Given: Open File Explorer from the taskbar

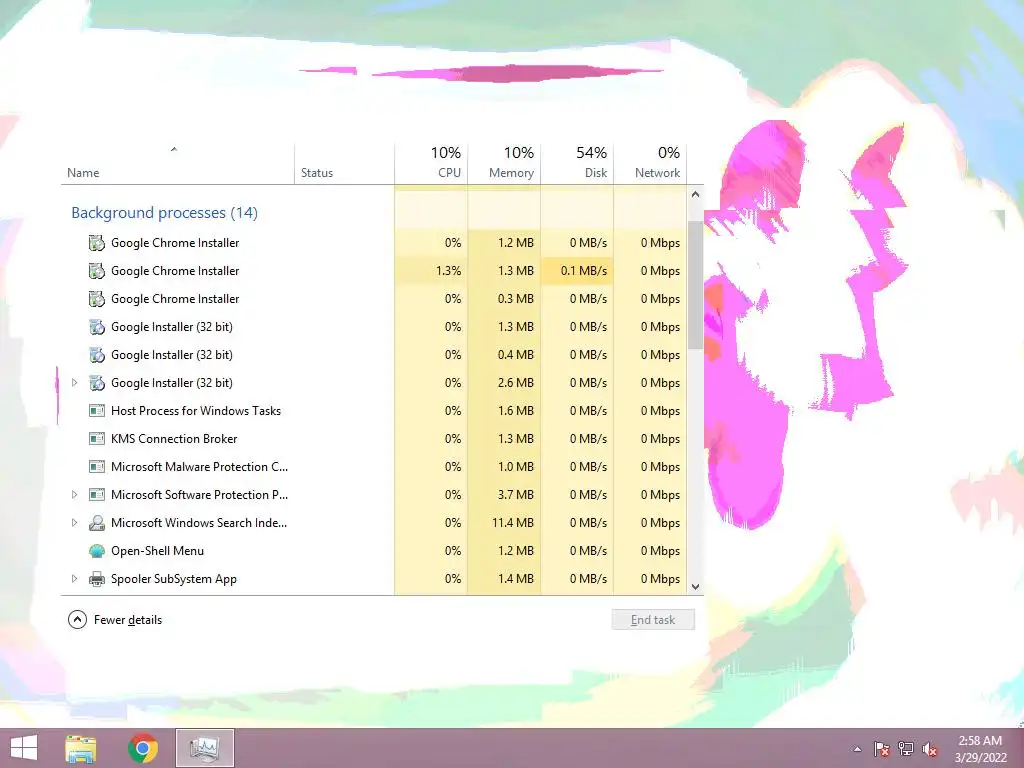Looking at the screenshot, I should pyautogui.click(x=80, y=748).
